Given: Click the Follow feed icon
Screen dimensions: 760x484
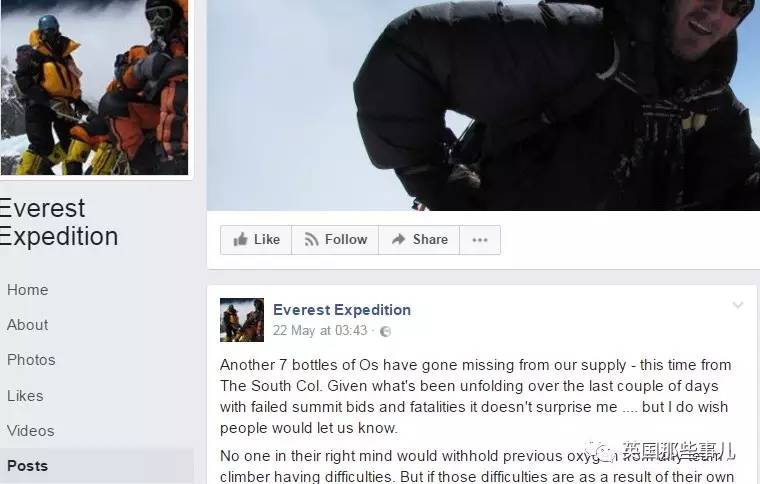Looking at the screenshot, I should tap(311, 239).
